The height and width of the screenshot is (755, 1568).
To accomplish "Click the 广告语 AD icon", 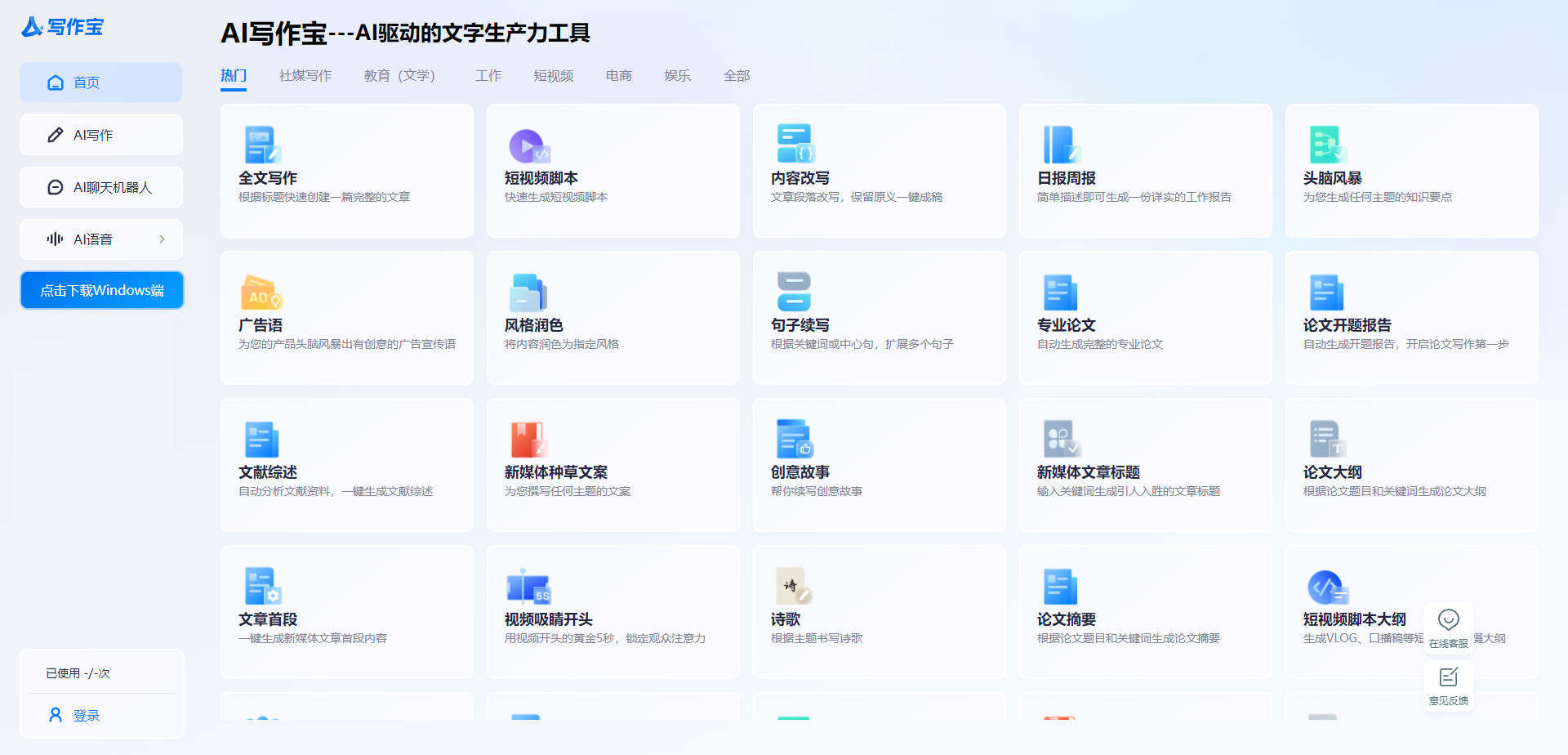I will (x=261, y=293).
